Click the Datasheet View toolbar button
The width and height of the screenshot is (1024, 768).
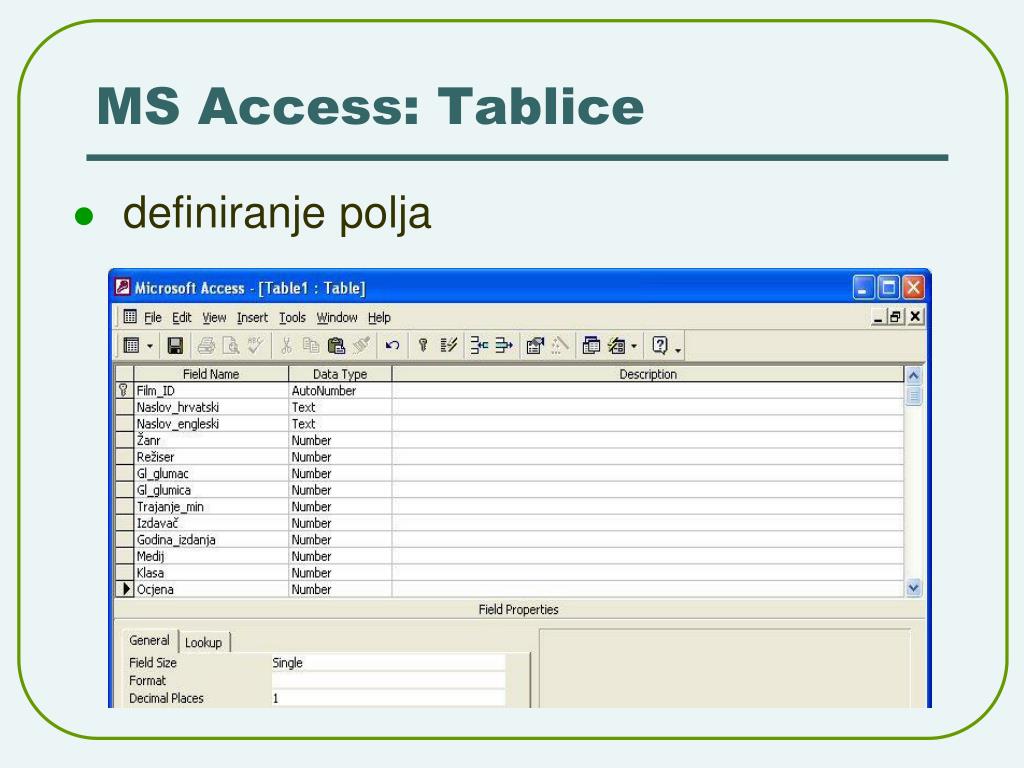131,345
